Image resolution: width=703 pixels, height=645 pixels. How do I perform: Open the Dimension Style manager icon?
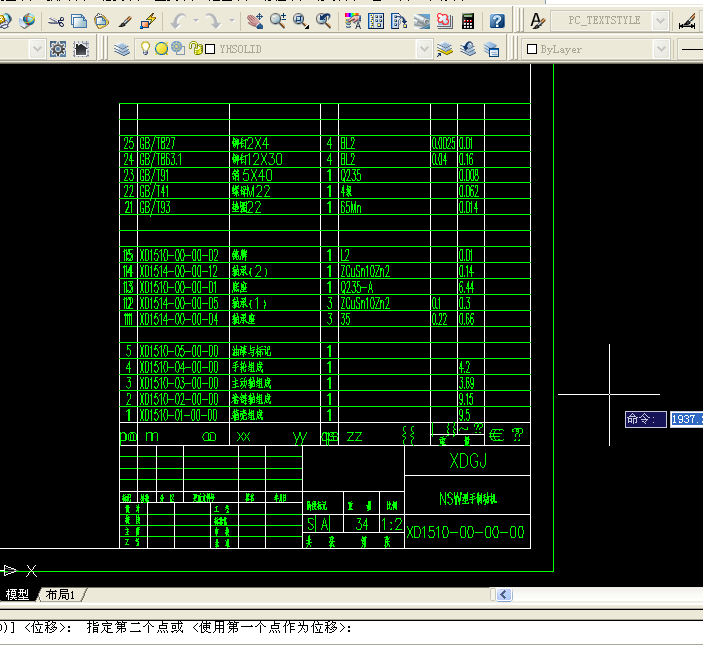click(687, 21)
